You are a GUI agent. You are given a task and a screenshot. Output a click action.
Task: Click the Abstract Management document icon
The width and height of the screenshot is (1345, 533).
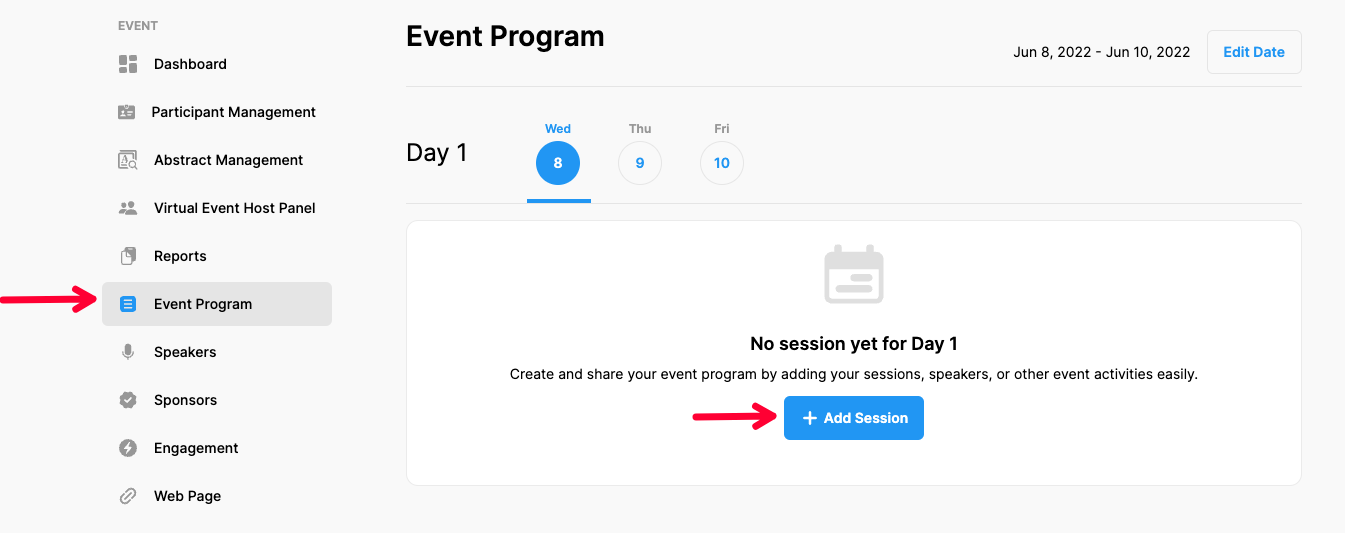[x=128, y=160]
